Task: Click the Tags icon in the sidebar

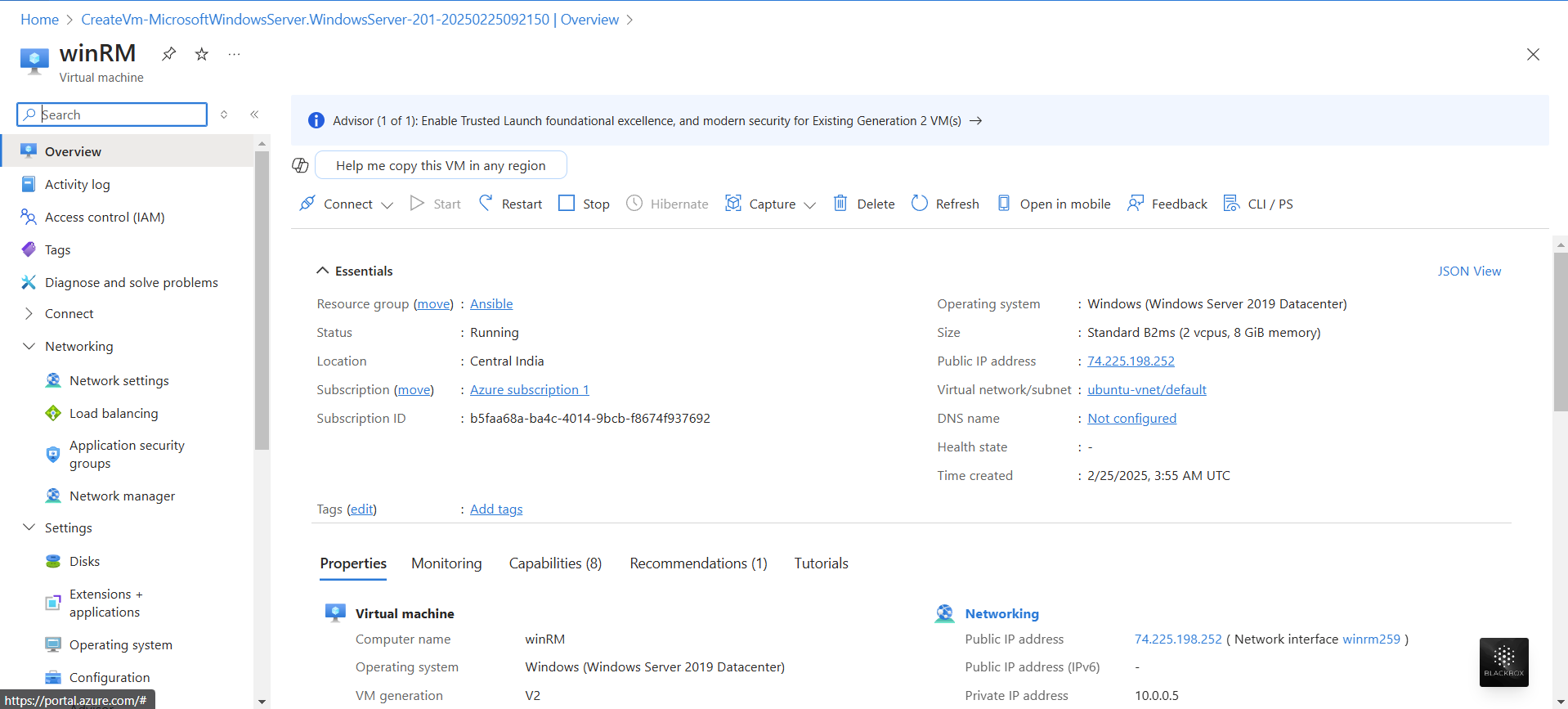Action: coord(29,249)
